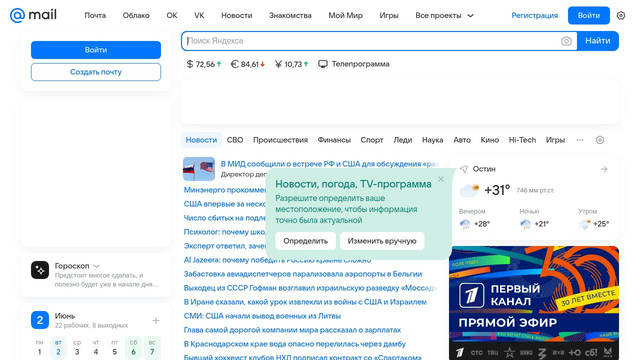
Task: Open Игры in top navigation
Action: tap(389, 16)
